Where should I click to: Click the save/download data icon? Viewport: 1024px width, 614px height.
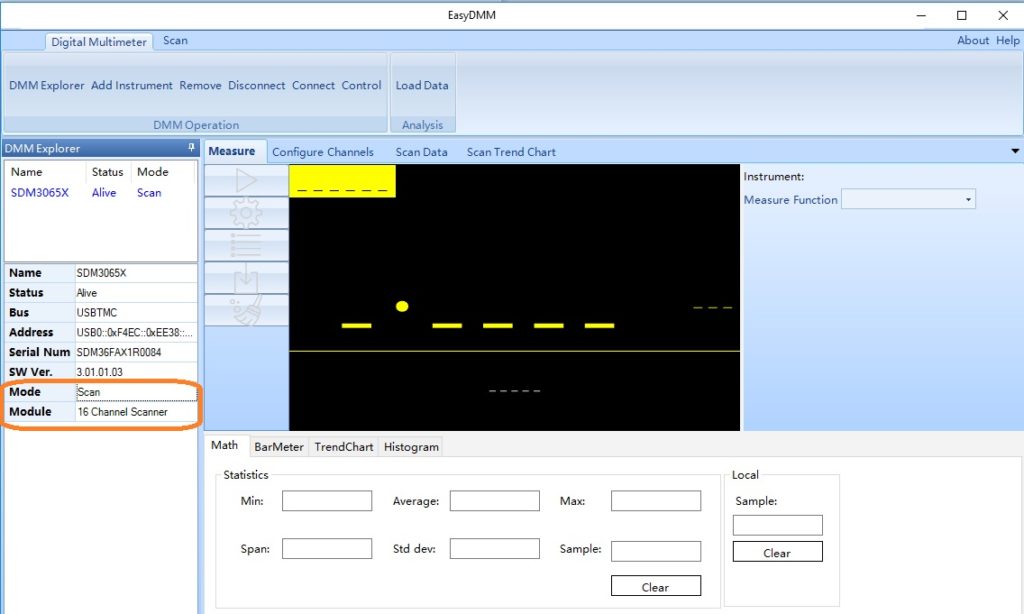pos(246,277)
